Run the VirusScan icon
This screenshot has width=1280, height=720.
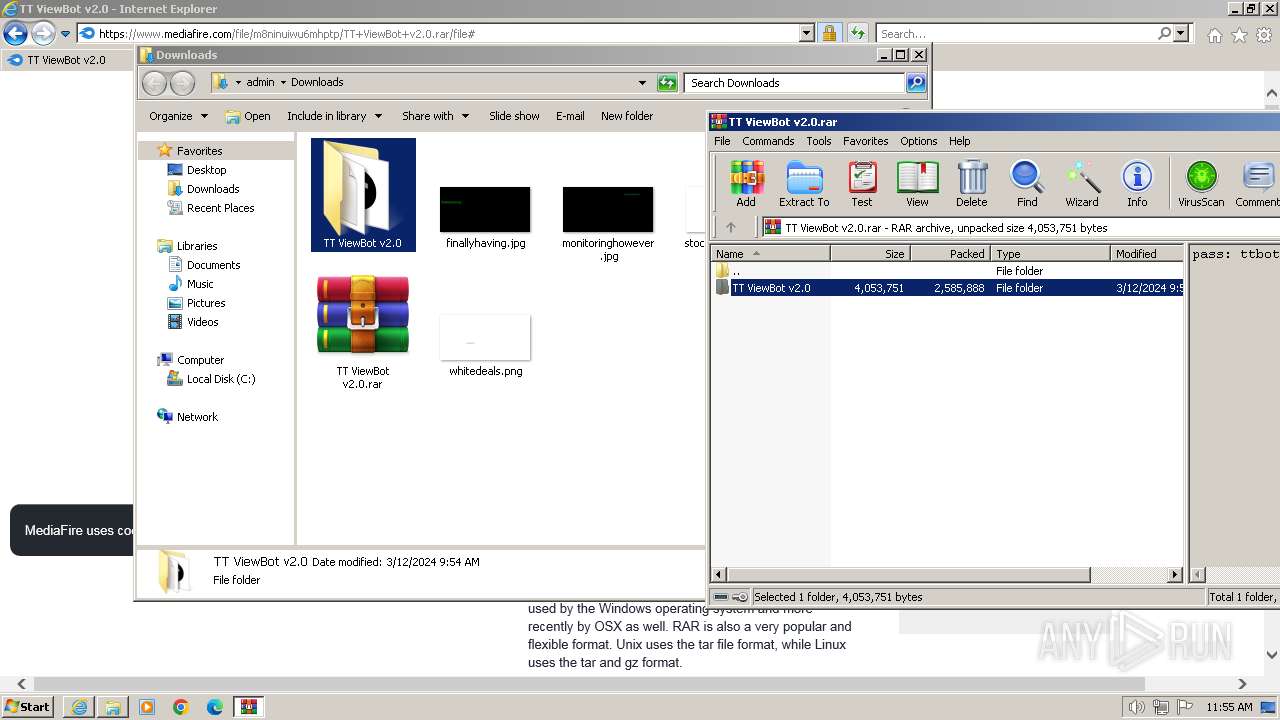(1201, 184)
